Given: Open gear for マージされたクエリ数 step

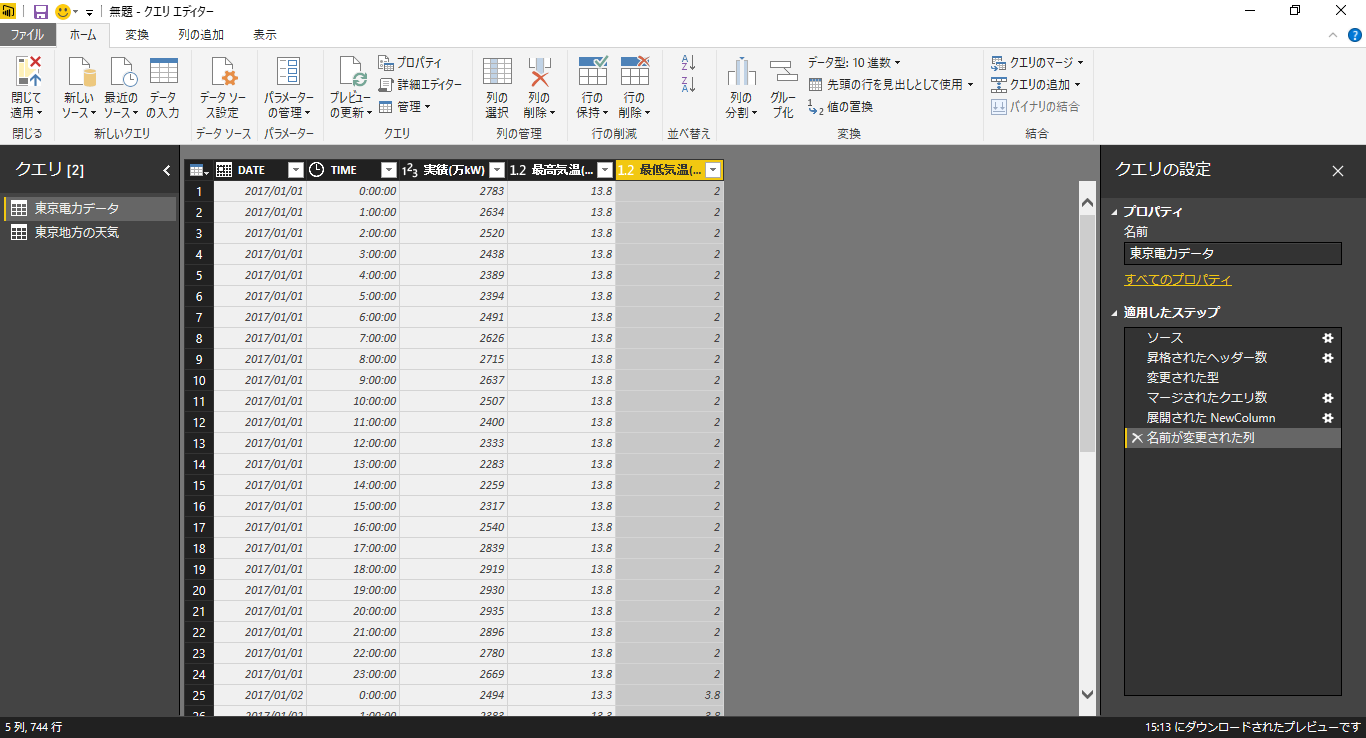Looking at the screenshot, I should pos(1328,398).
